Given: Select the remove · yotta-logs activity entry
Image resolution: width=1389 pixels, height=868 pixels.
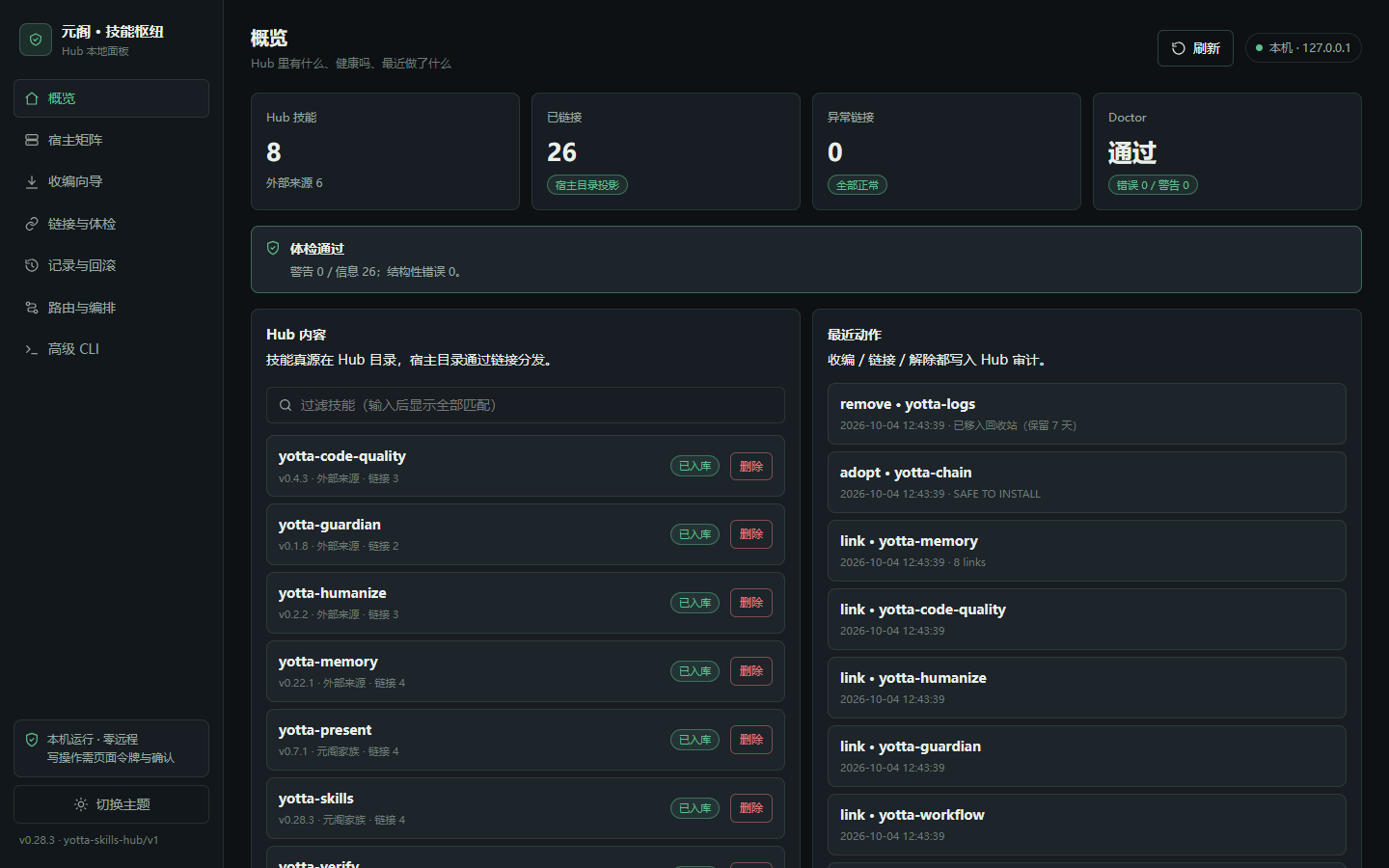Looking at the screenshot, I should pyautogui.click(x=1087, y=414).
